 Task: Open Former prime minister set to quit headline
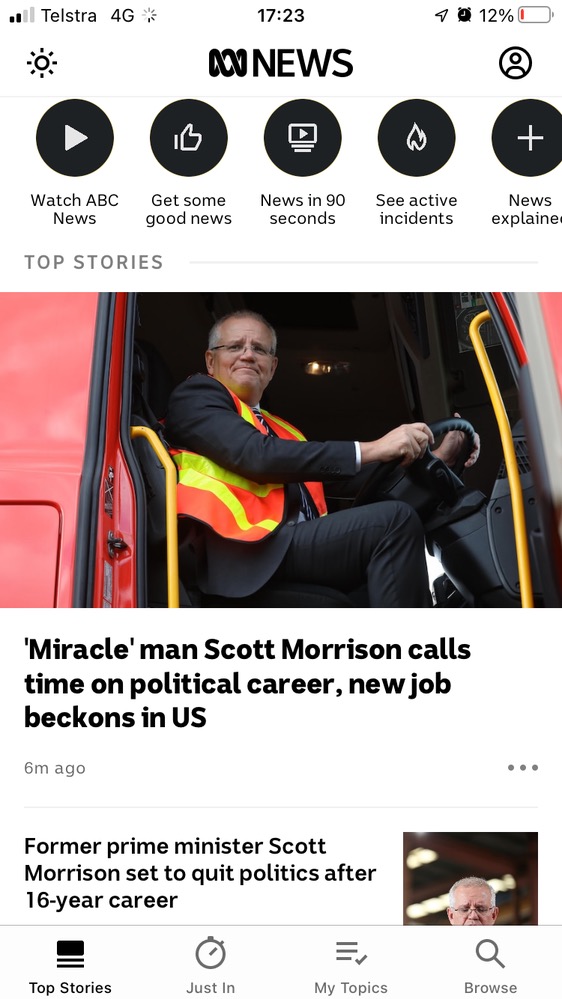(x=200, y=873)
